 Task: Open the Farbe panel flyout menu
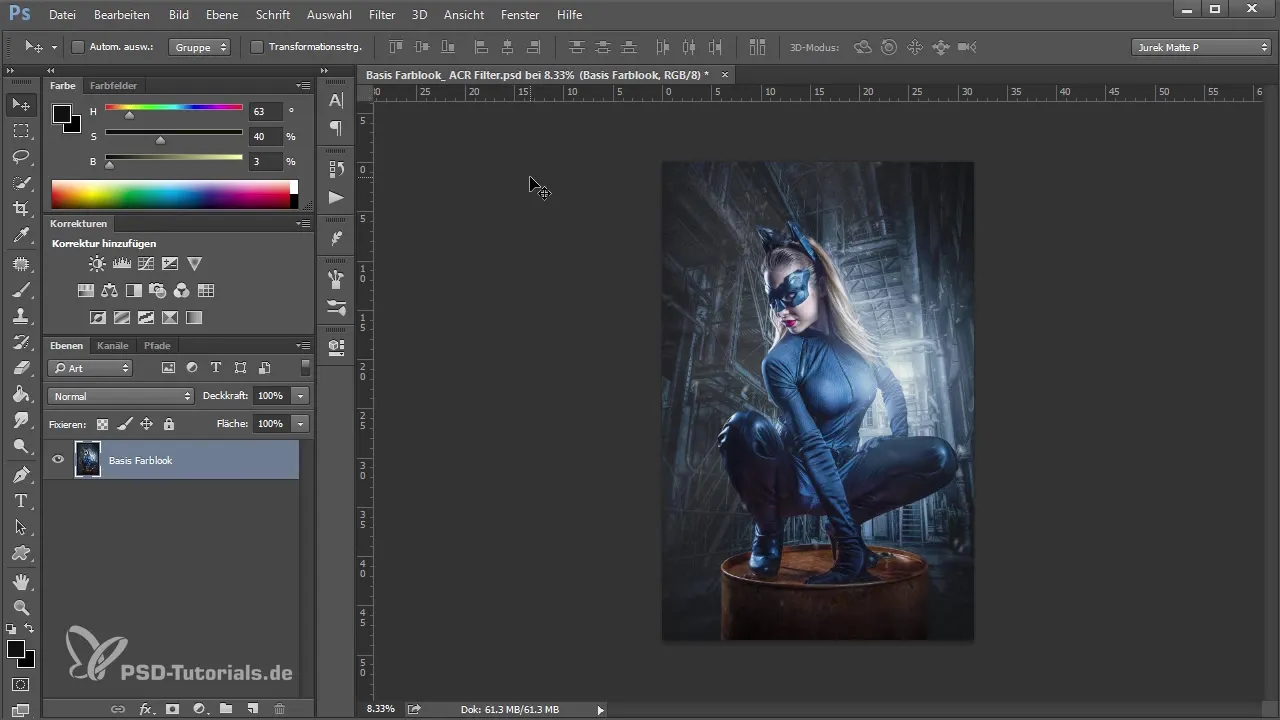click(x=303, y=86)
